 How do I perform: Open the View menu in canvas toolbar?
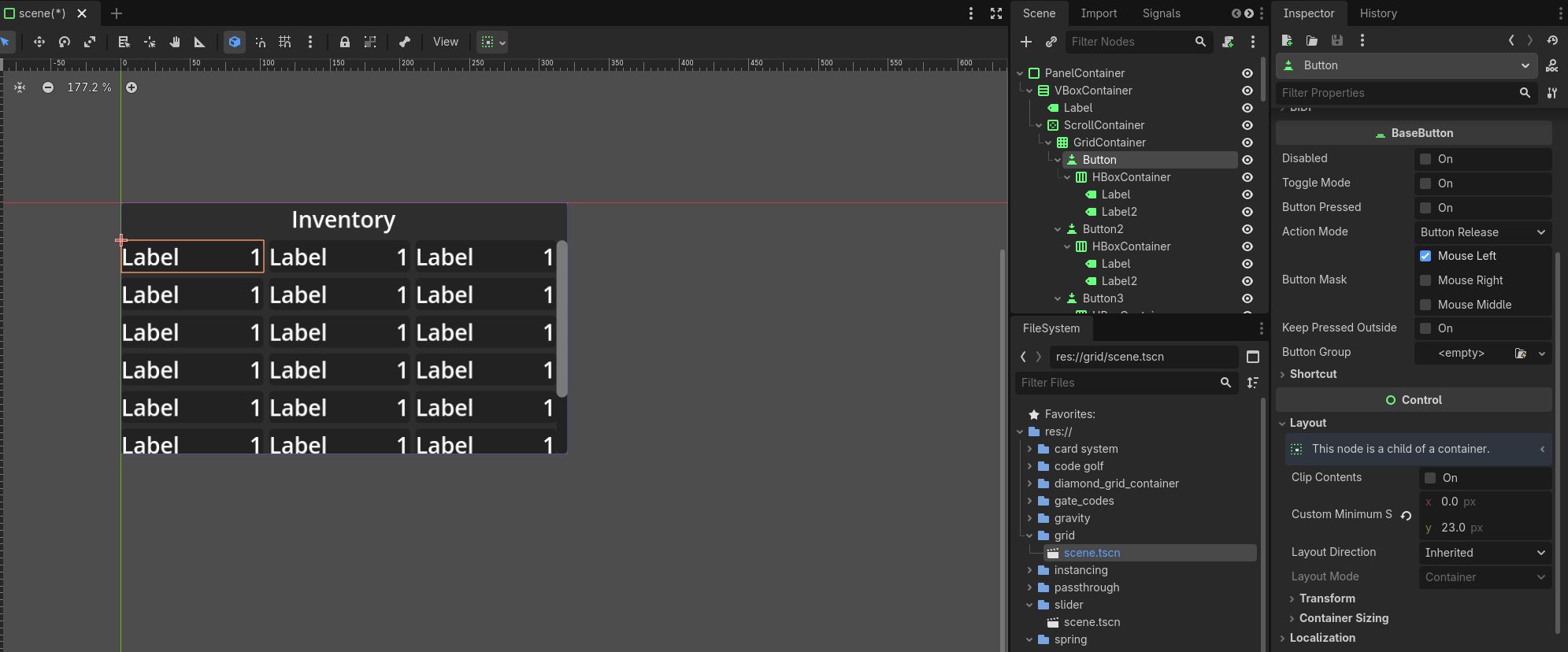(445, 42)
